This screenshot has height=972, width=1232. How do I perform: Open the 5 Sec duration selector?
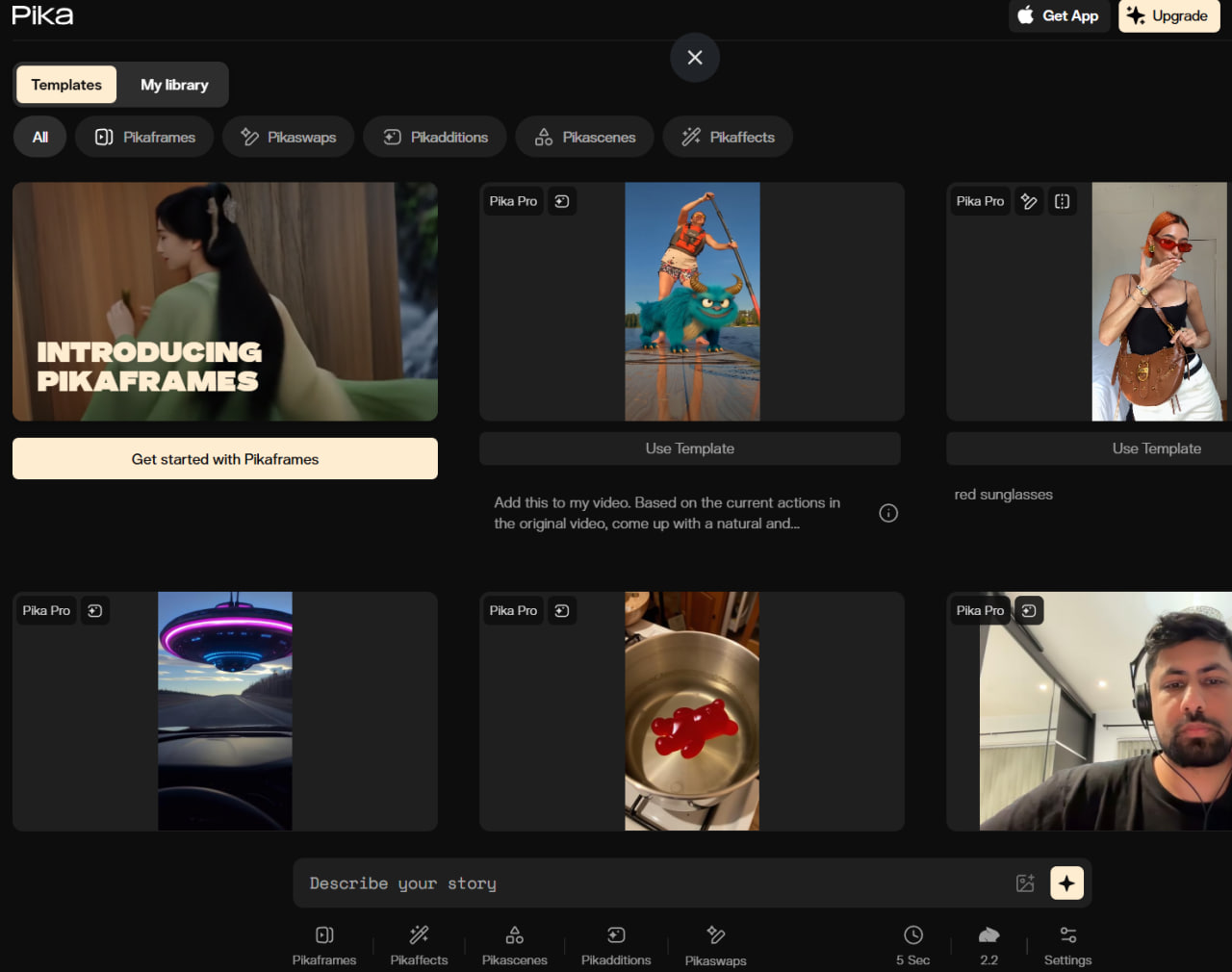[x=912, y=945]
